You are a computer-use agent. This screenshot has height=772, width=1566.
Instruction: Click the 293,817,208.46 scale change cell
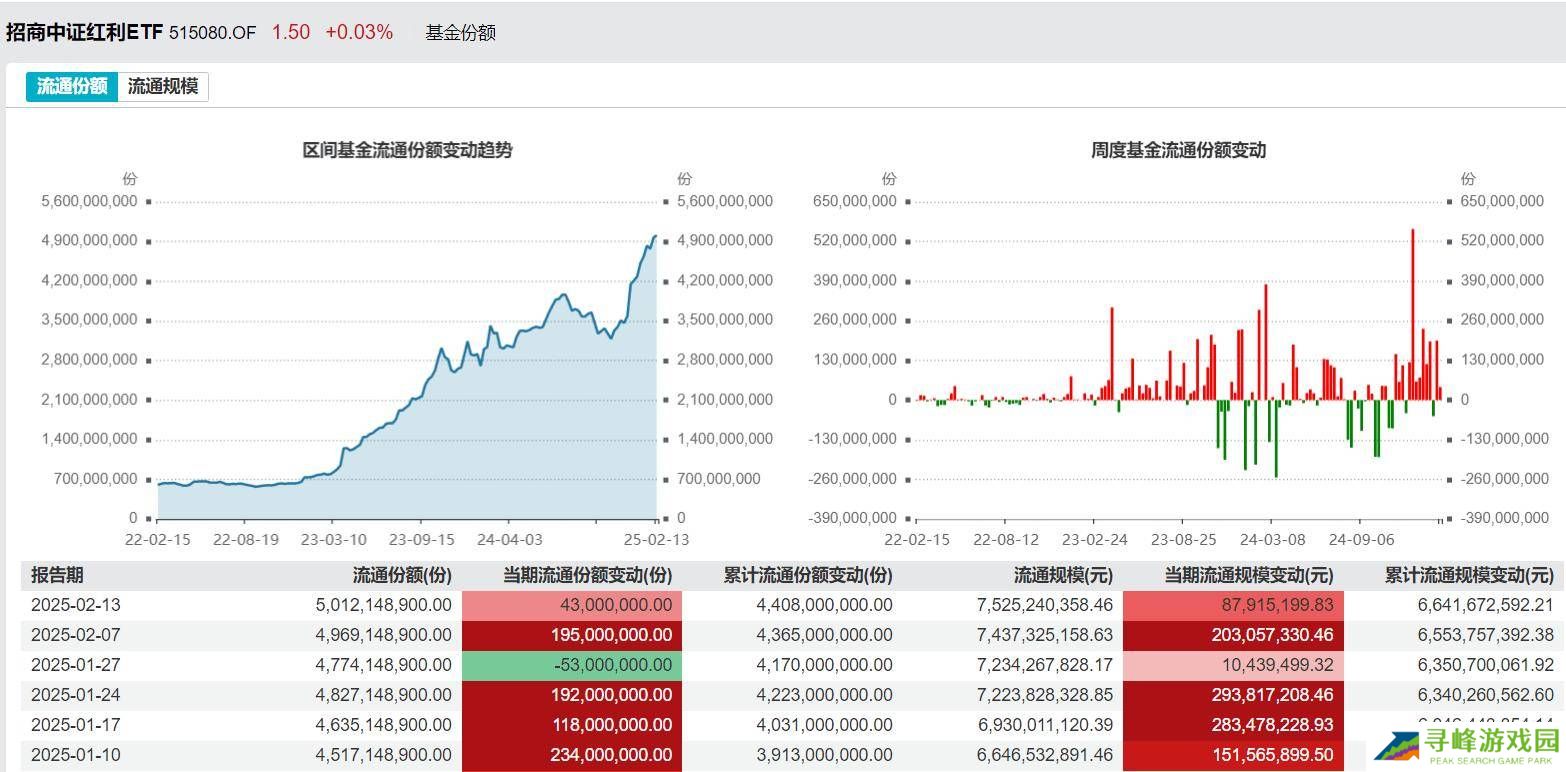click(1233, 695)
